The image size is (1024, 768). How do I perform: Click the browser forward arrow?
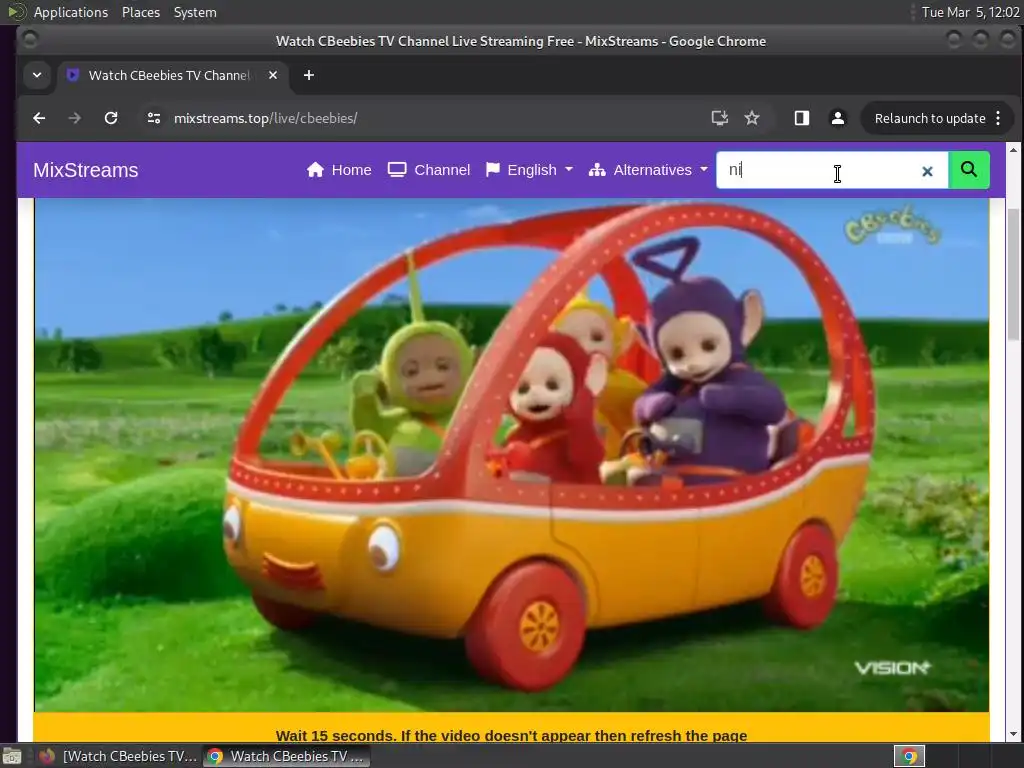coord(74,118)
